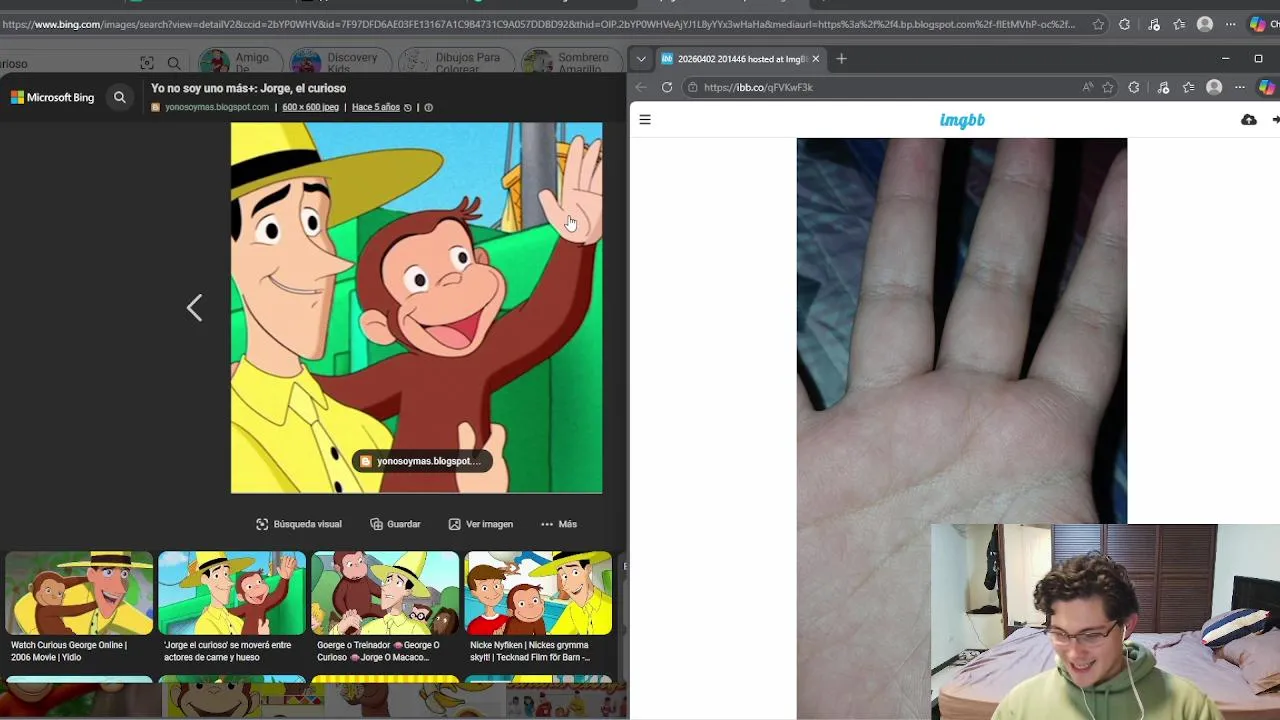View site info lock icon for ibb.co
This screenshot has width=1280, height=720.
click(693, 87)
